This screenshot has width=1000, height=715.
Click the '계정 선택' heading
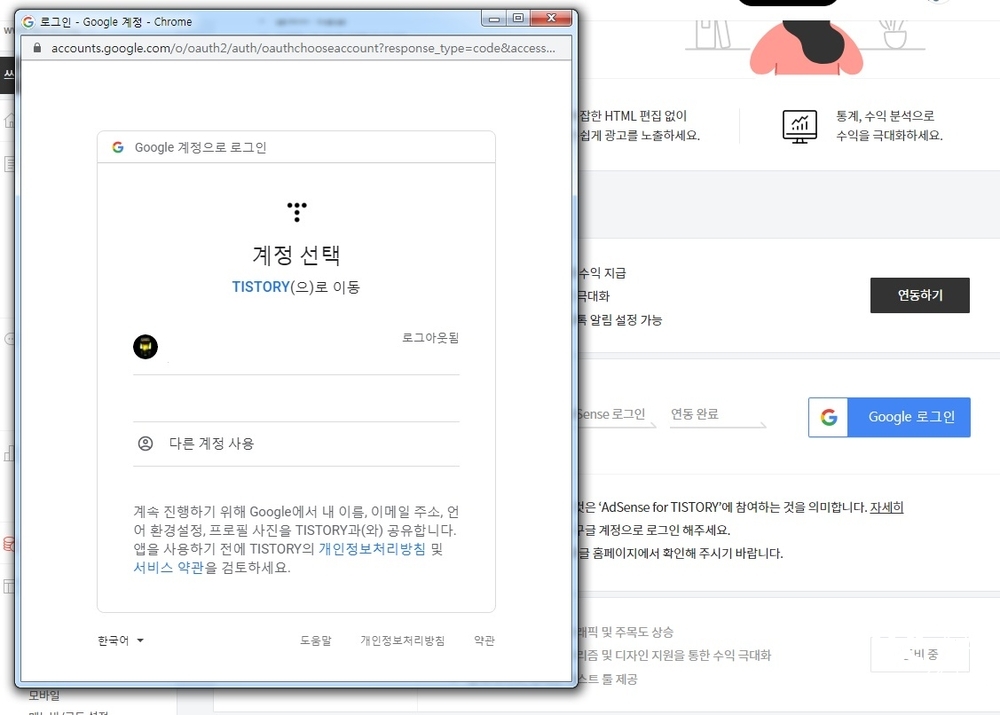pyautogui.click(x=296, y=255)
